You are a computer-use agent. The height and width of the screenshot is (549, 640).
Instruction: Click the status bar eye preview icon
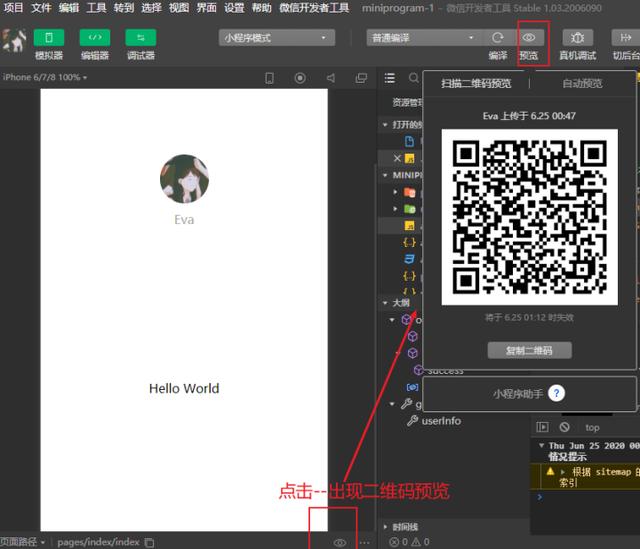pyautogui.click(x=340, y=542)
